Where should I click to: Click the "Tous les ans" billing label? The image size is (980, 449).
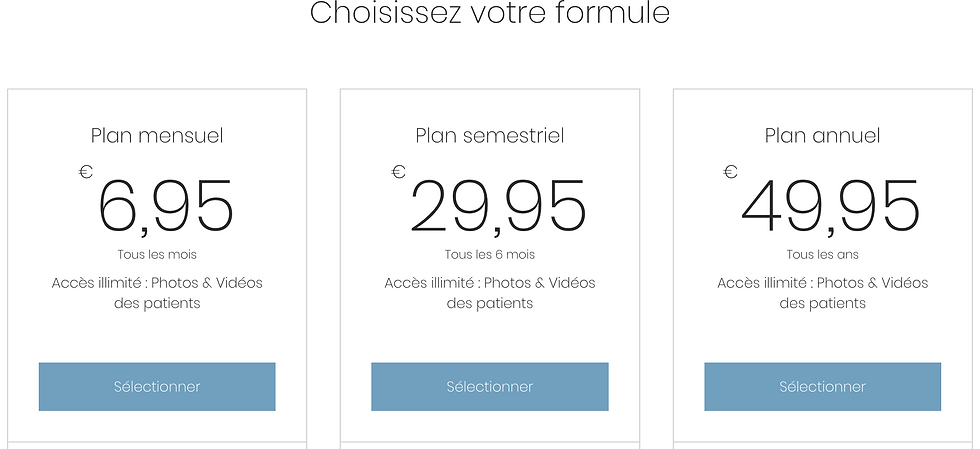point(822,255)
